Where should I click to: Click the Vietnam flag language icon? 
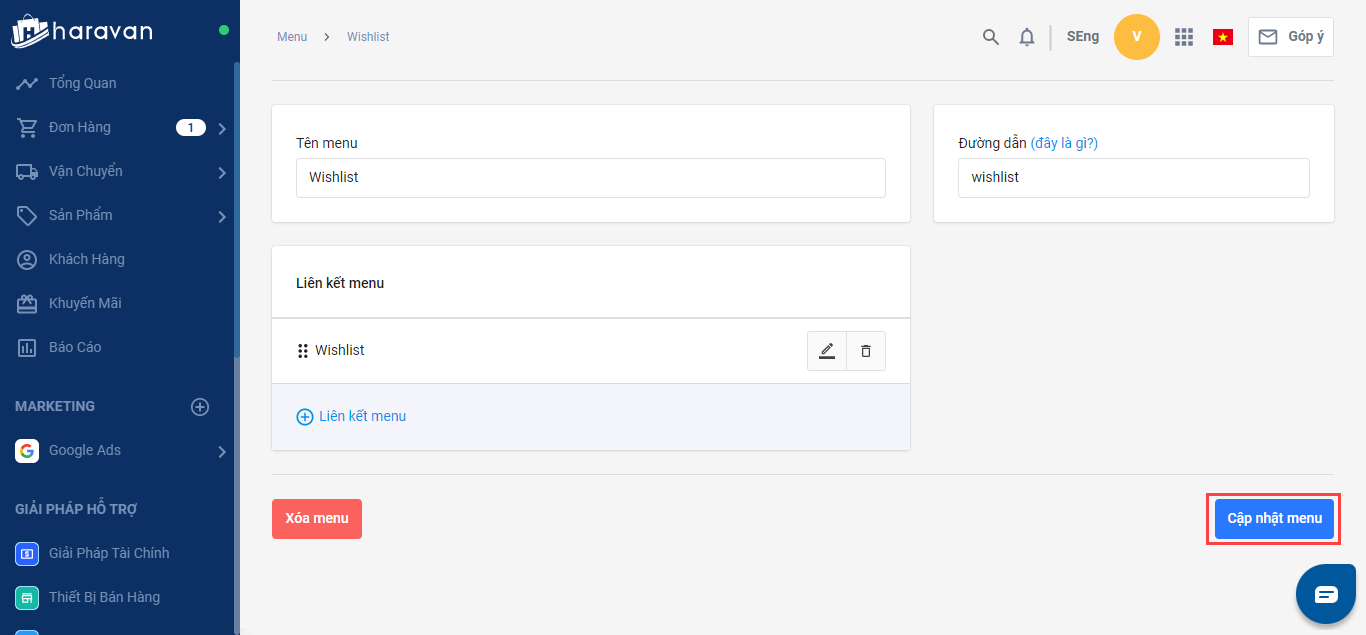(x=1222, y=37)
